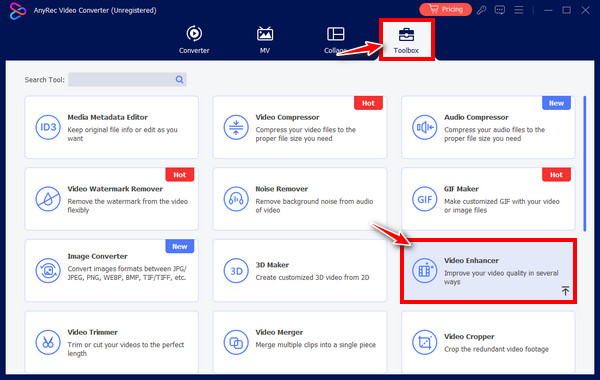This screenshot has height=380, width=600.
Task: Click the Video Trimmer scissors icon
Action: pos(48,342)
